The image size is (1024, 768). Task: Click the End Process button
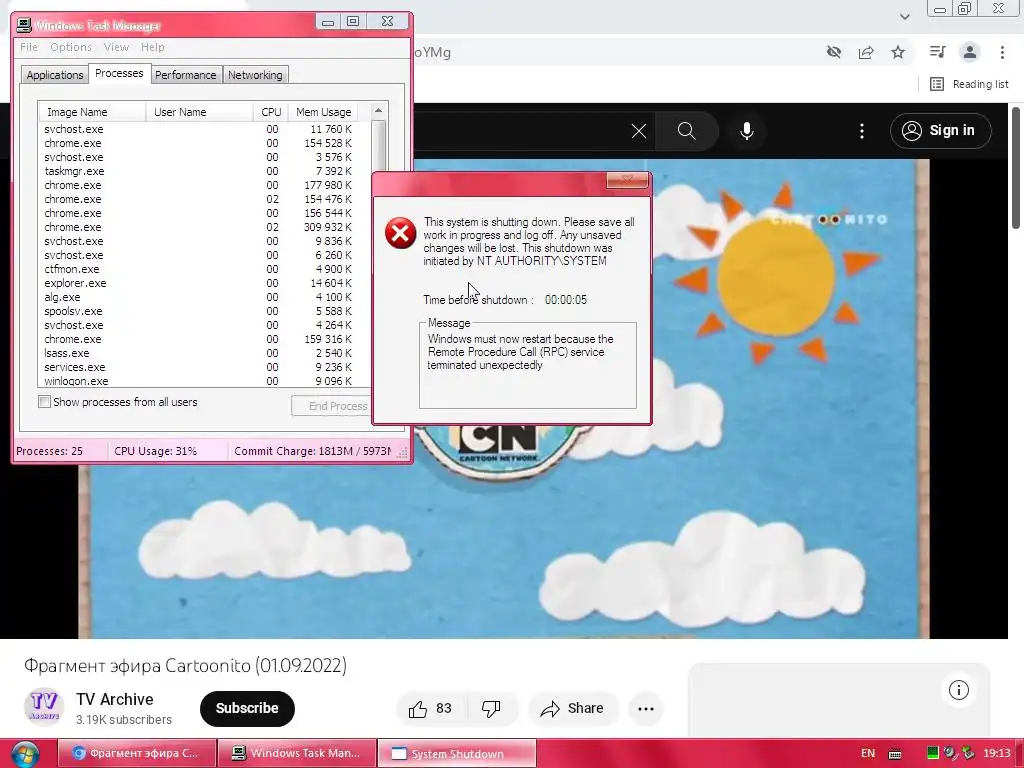click(x=333, y=406)
